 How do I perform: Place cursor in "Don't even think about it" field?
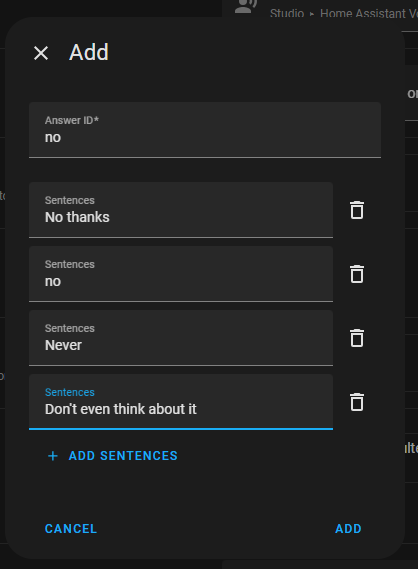181,402
